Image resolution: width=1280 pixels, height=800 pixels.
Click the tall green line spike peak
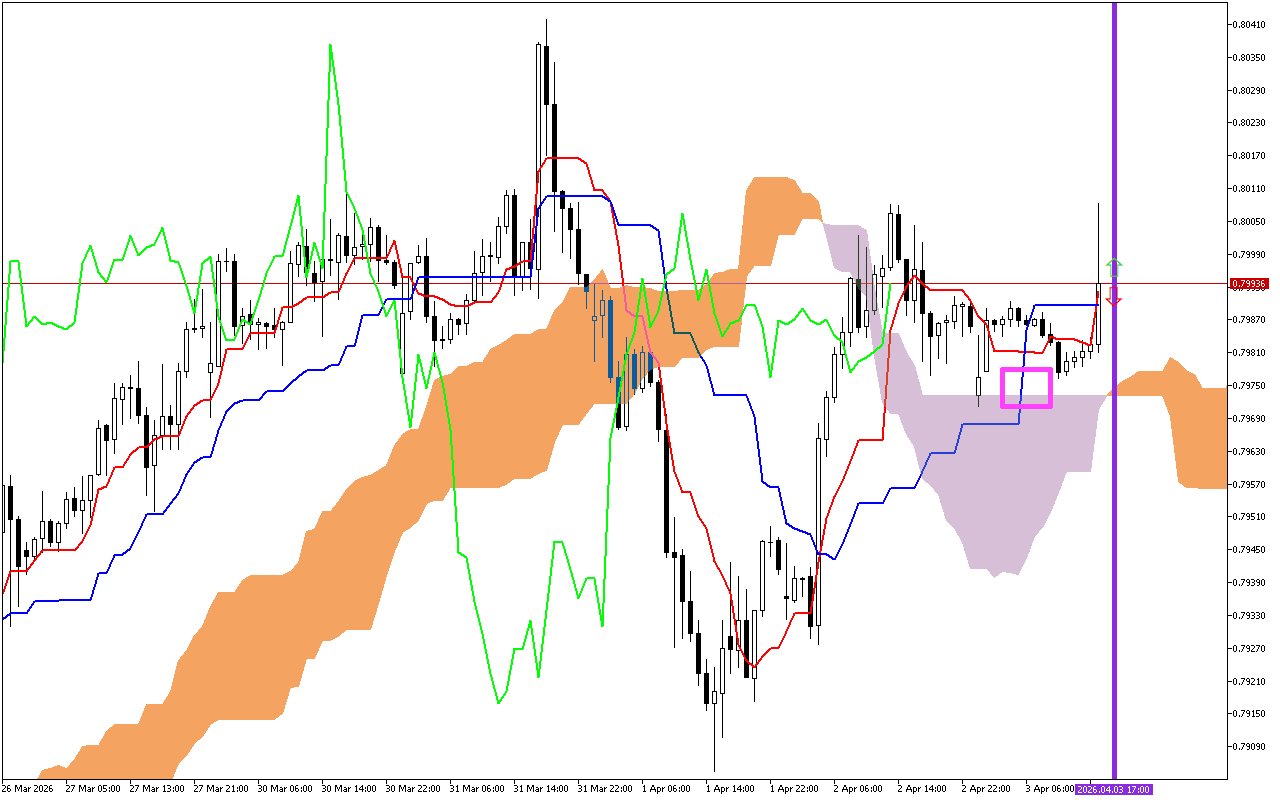[330, 46]
